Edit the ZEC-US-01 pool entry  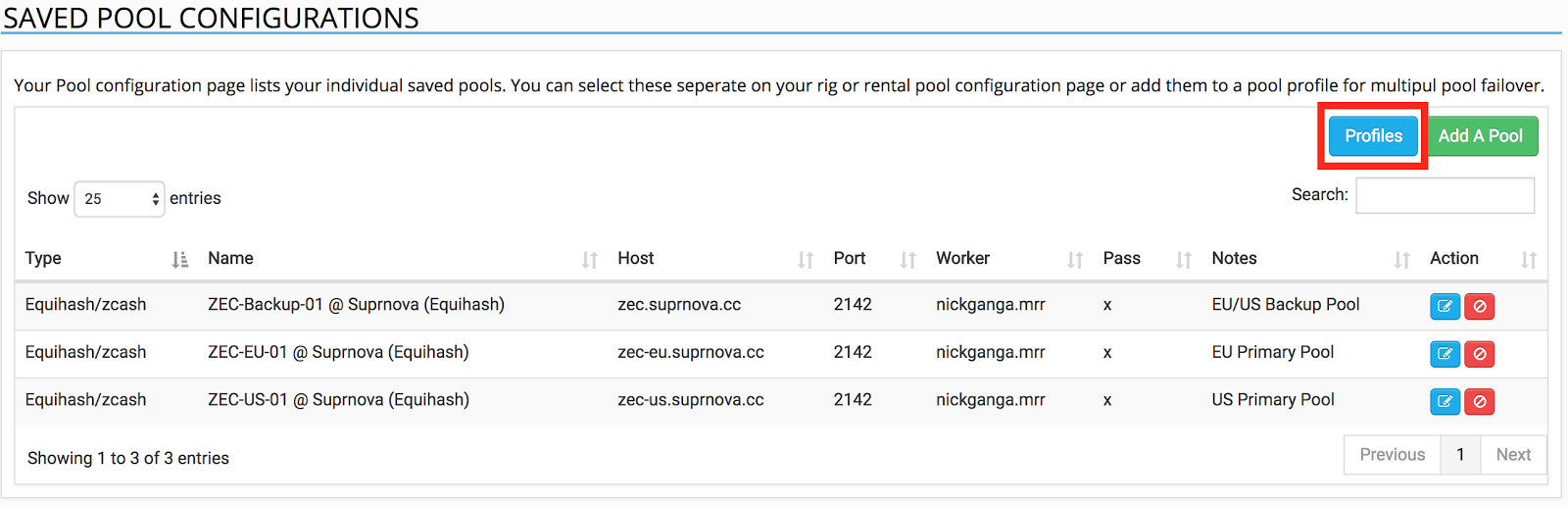click(x=1445, y=401)
